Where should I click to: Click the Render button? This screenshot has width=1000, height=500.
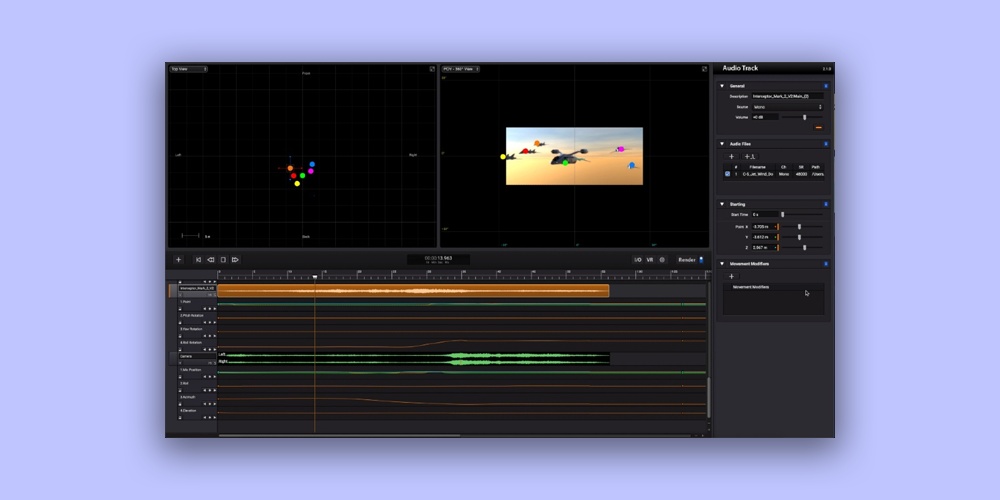687,259
